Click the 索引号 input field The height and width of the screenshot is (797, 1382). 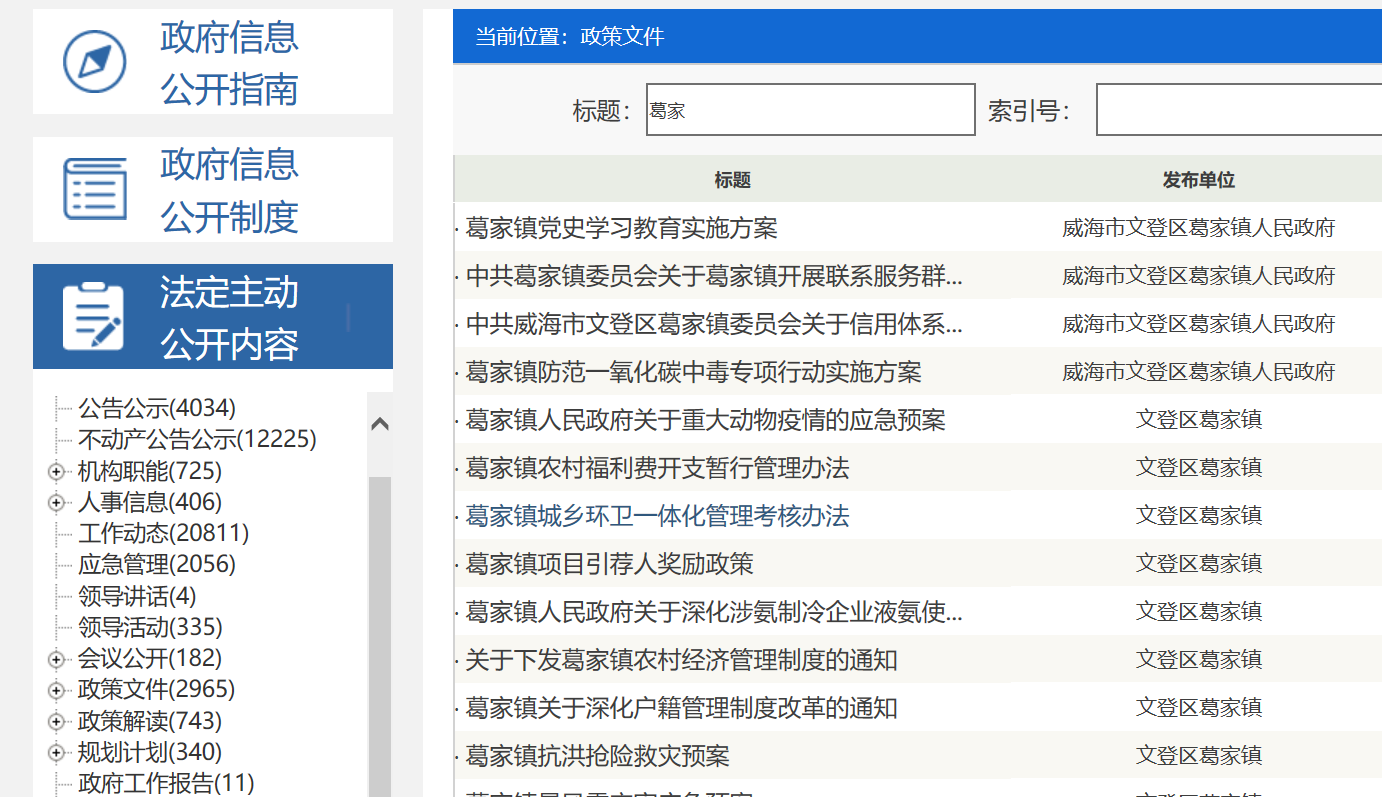[x=1238, y=110]
